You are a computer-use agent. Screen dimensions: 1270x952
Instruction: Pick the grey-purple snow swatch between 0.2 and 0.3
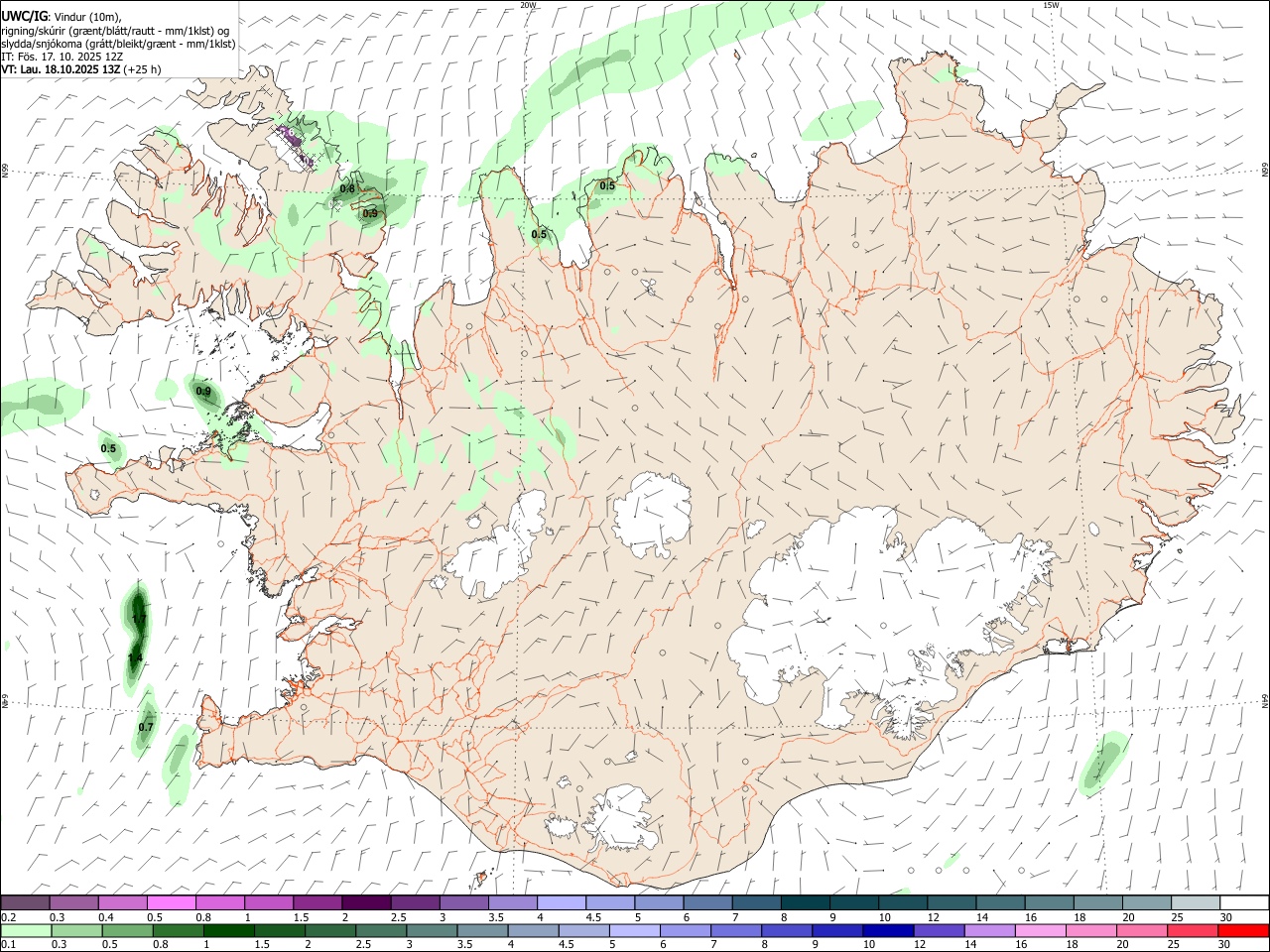pos(25,902)
